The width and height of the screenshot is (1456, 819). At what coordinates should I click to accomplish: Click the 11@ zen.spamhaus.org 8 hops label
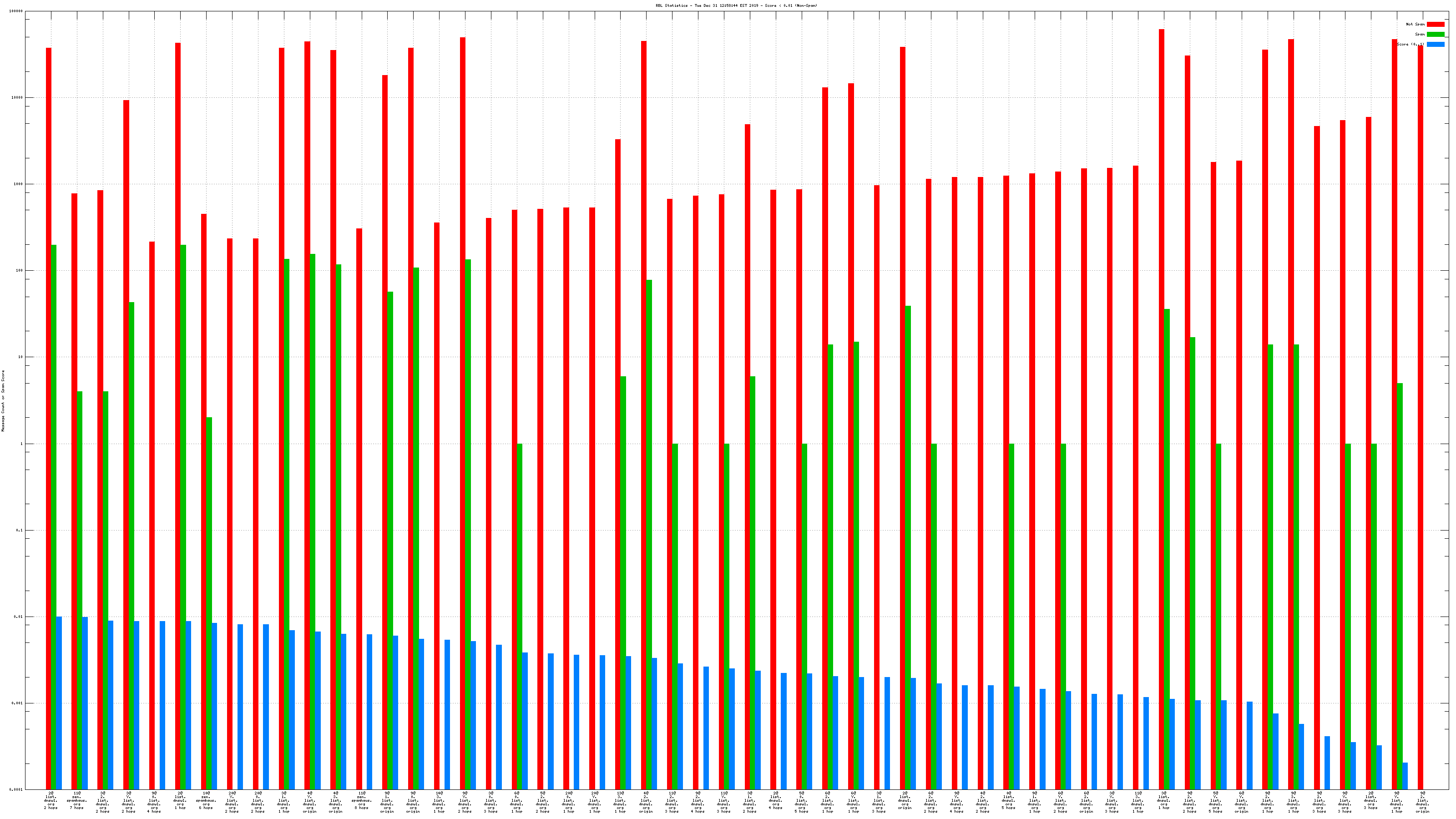362,800
